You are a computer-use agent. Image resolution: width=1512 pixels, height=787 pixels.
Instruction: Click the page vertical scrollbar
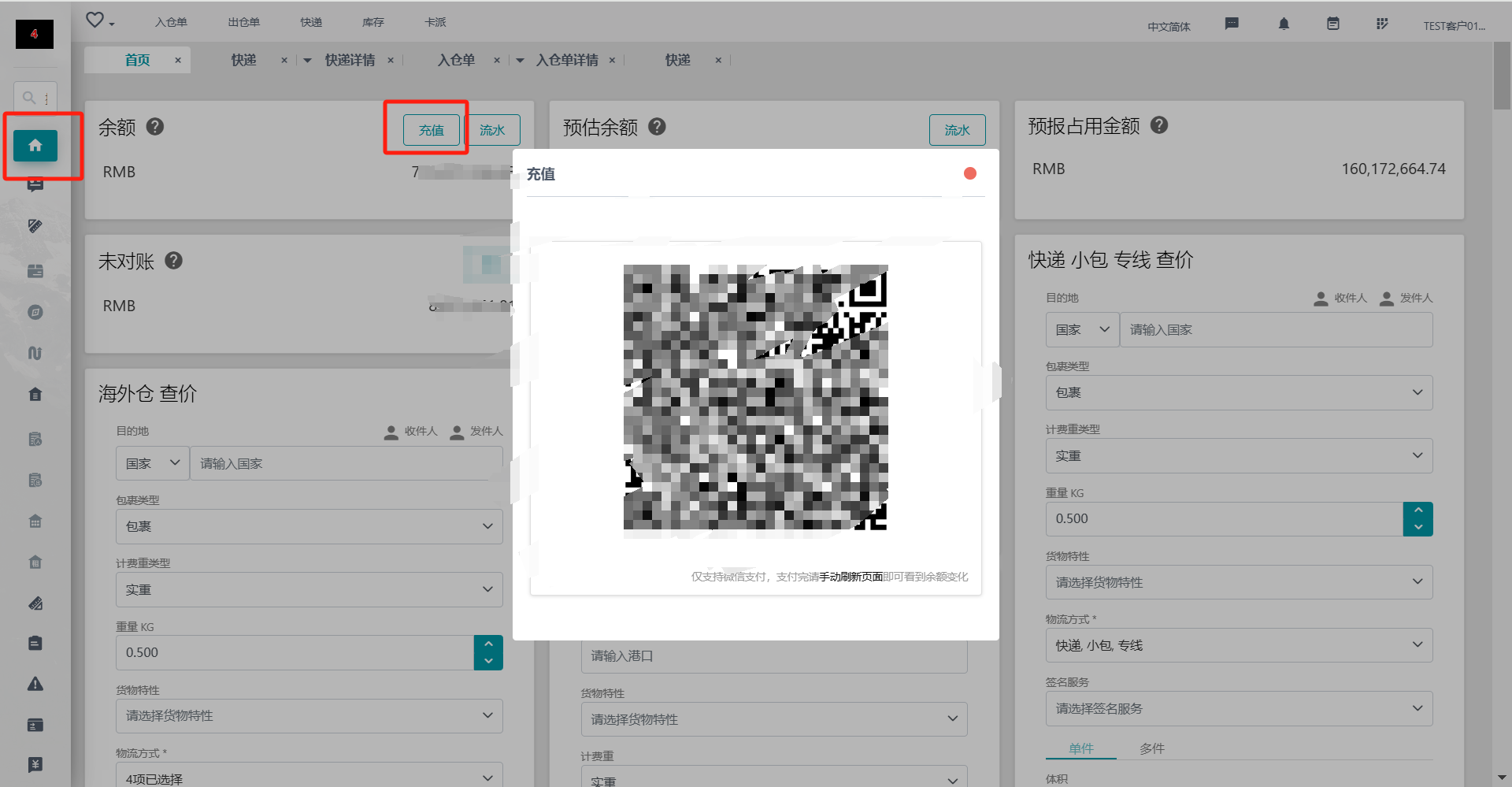(1502, 76)
